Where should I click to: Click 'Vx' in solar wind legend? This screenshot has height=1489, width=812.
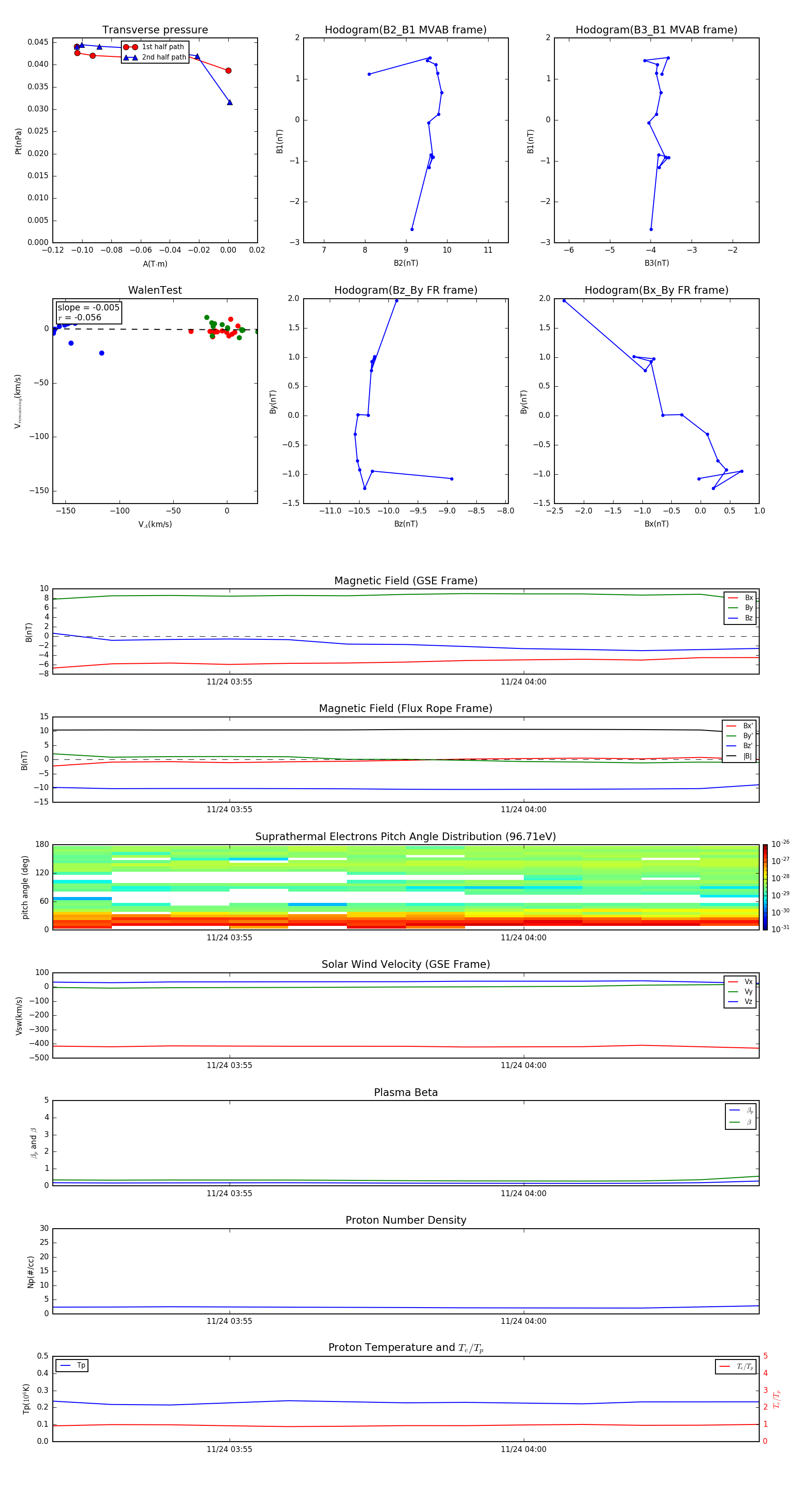coord(740,981)
